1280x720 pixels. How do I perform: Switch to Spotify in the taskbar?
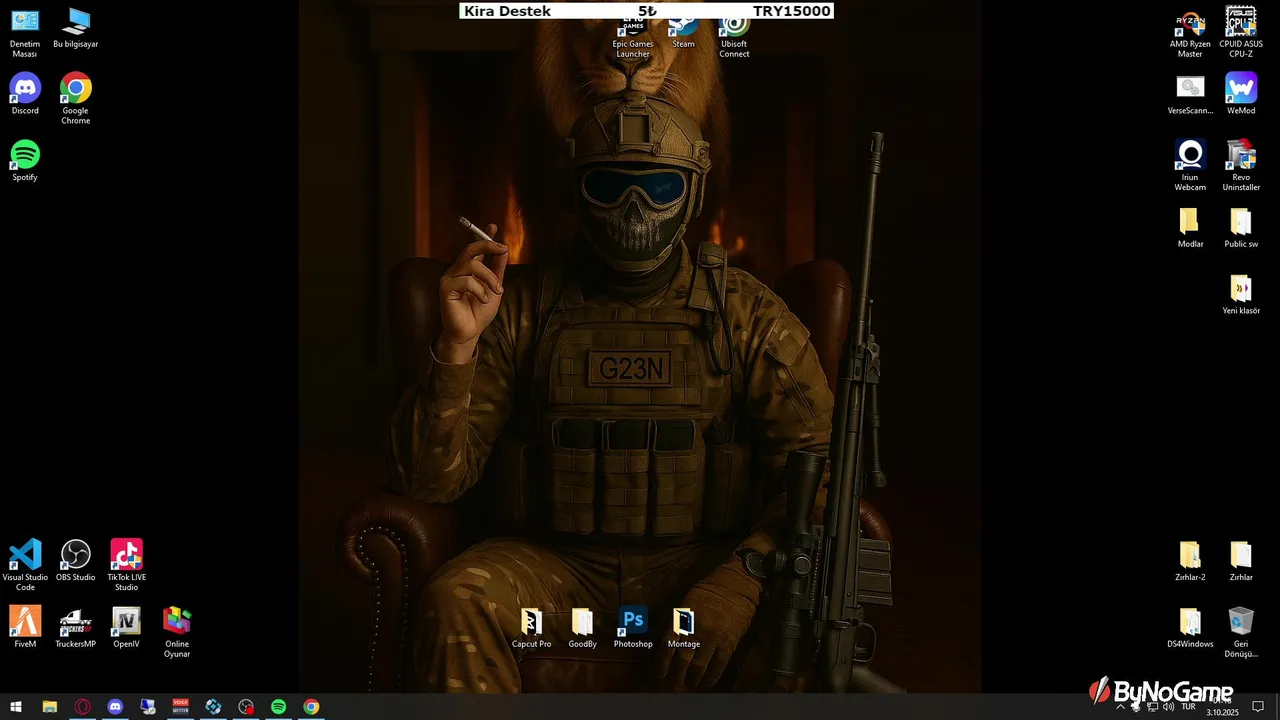[x=279, y=707]
